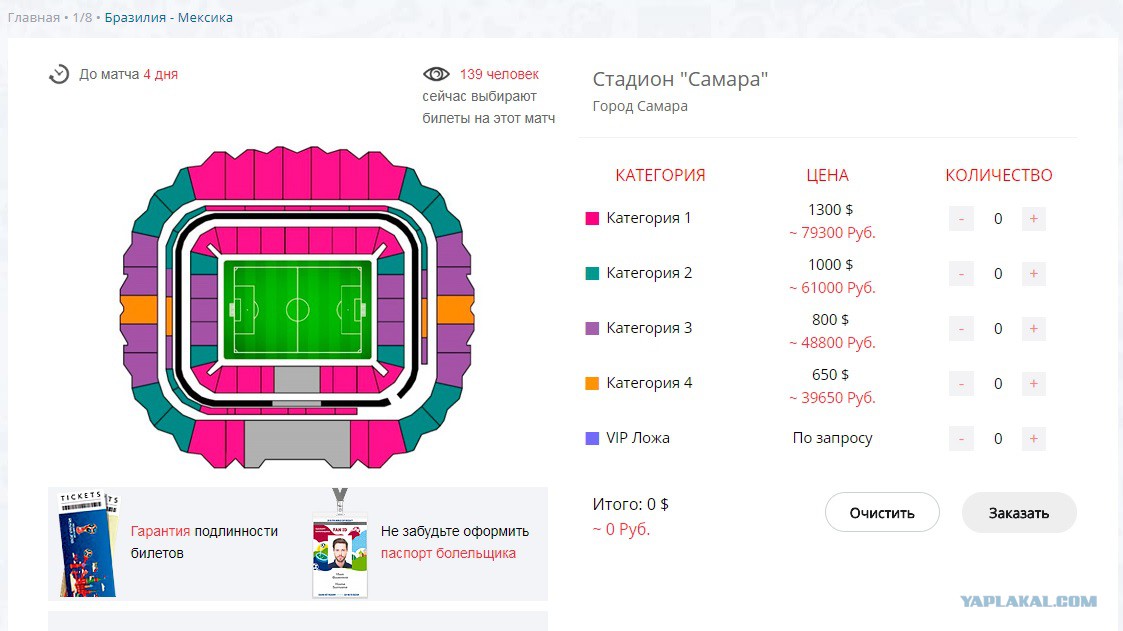Increase Категория 1 ticket quantity

[x=1033, y=218]
